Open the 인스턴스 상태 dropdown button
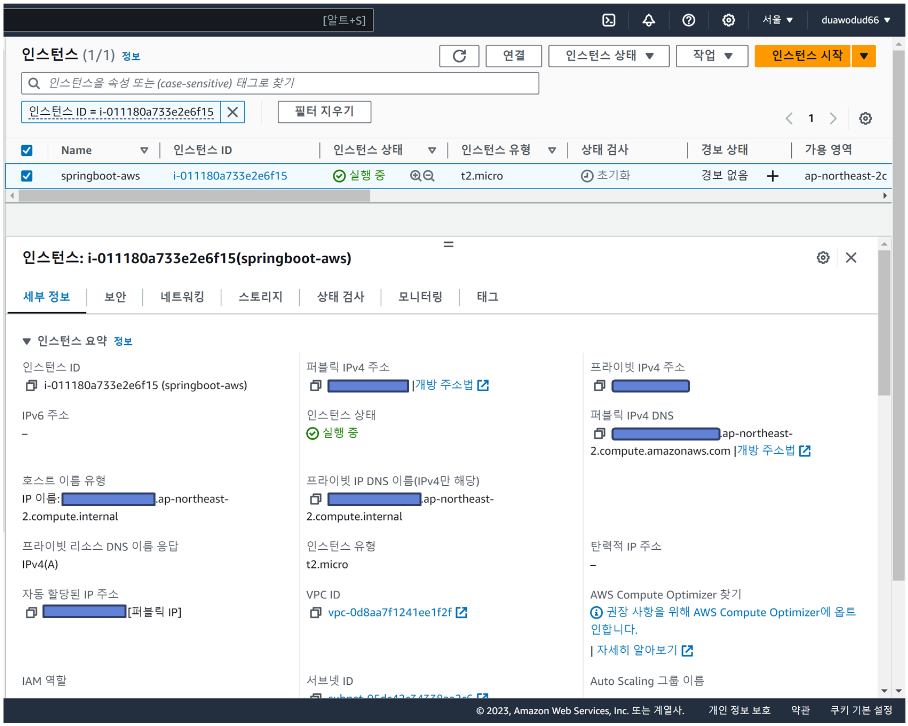This screenshot has width=908, height=726. click(x=609, y=56)
